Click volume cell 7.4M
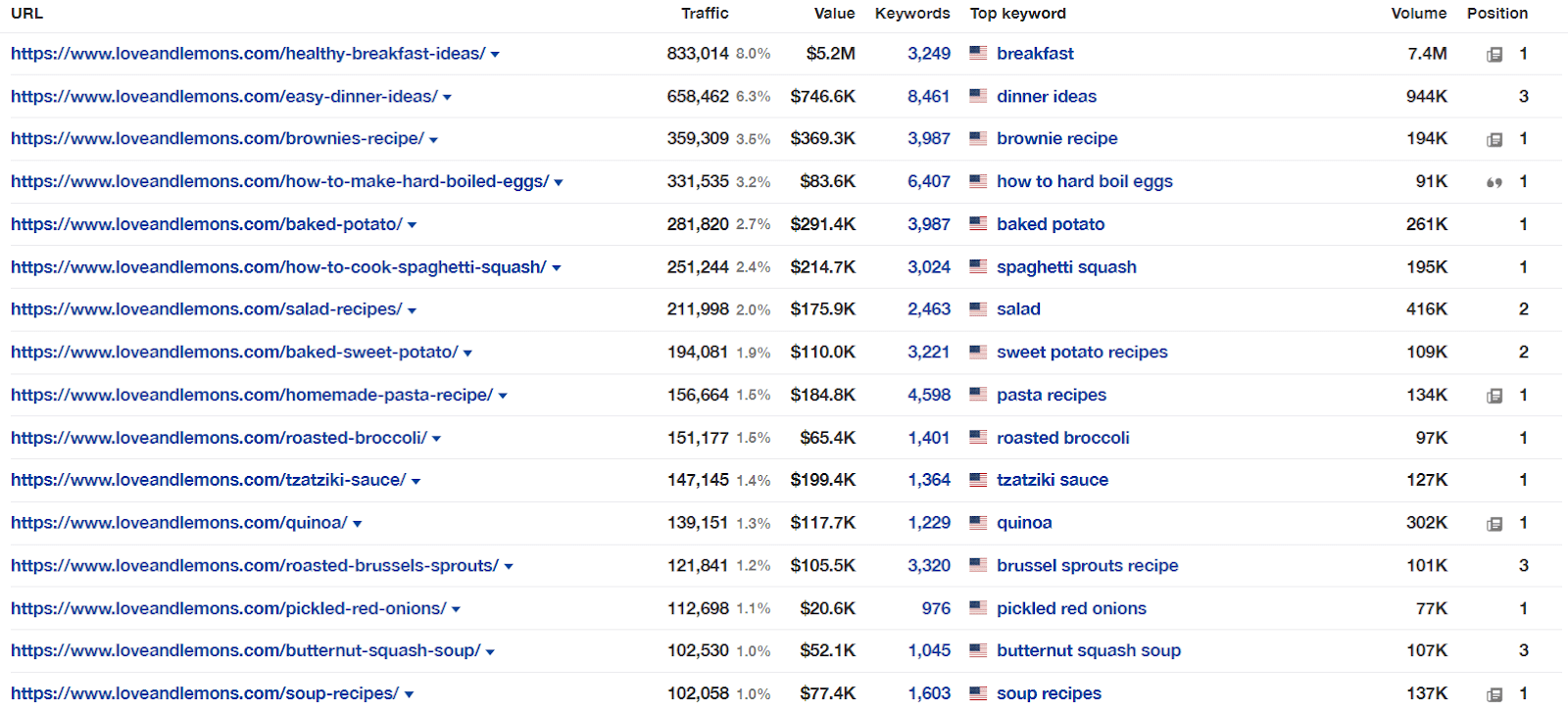 pos(1427,53)
